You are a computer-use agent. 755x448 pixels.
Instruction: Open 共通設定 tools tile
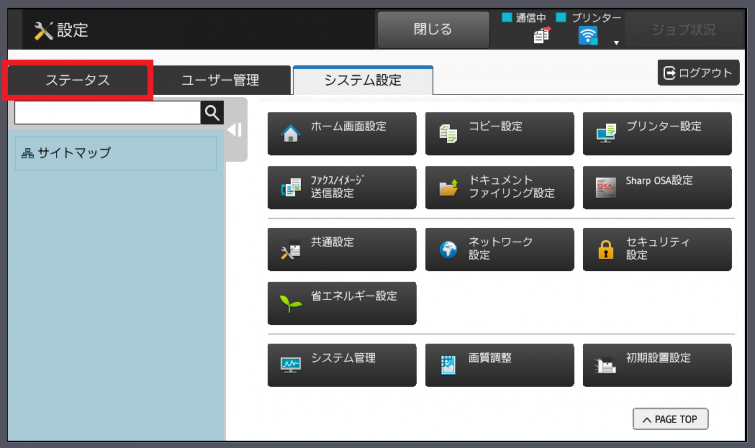[341, 249]
